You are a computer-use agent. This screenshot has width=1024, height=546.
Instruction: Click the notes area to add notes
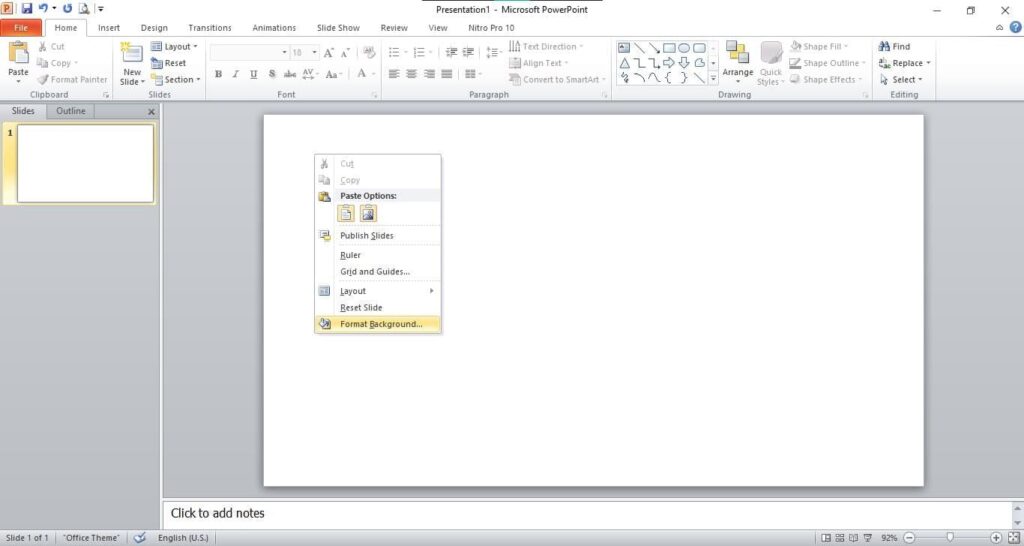[x=590, y=513]
